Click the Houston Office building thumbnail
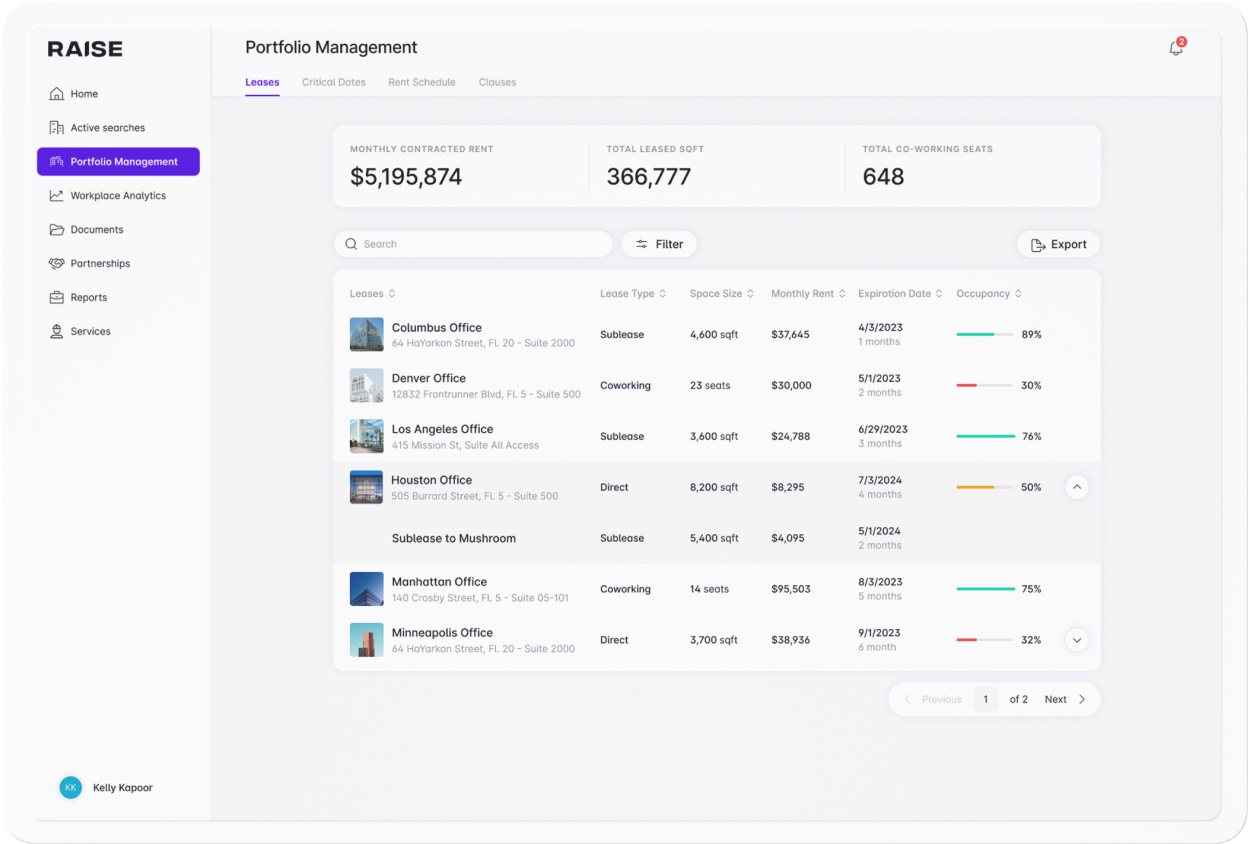The width and height of the screenshot is (1250, 844). point(366,487)
